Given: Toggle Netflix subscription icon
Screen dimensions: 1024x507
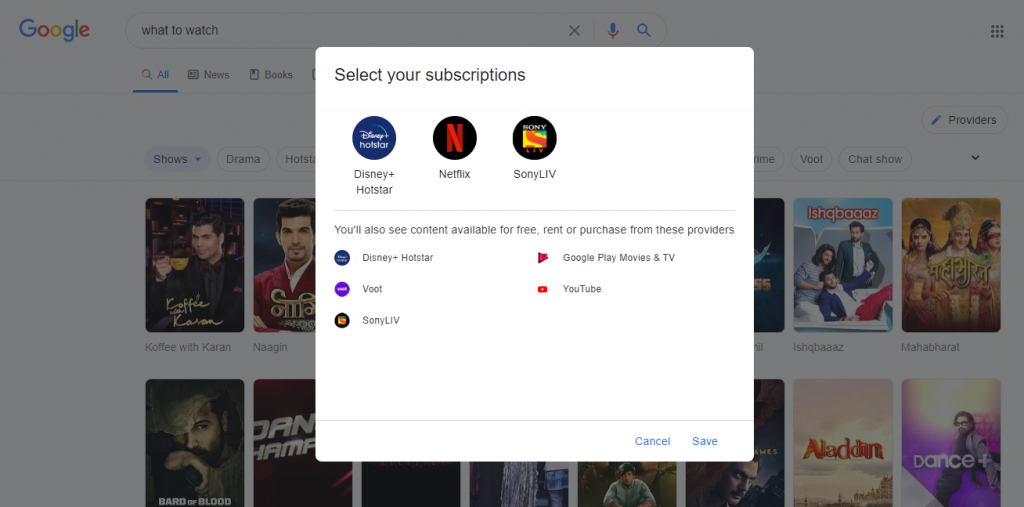Looking at the screenshot, I should click(455, 138).
